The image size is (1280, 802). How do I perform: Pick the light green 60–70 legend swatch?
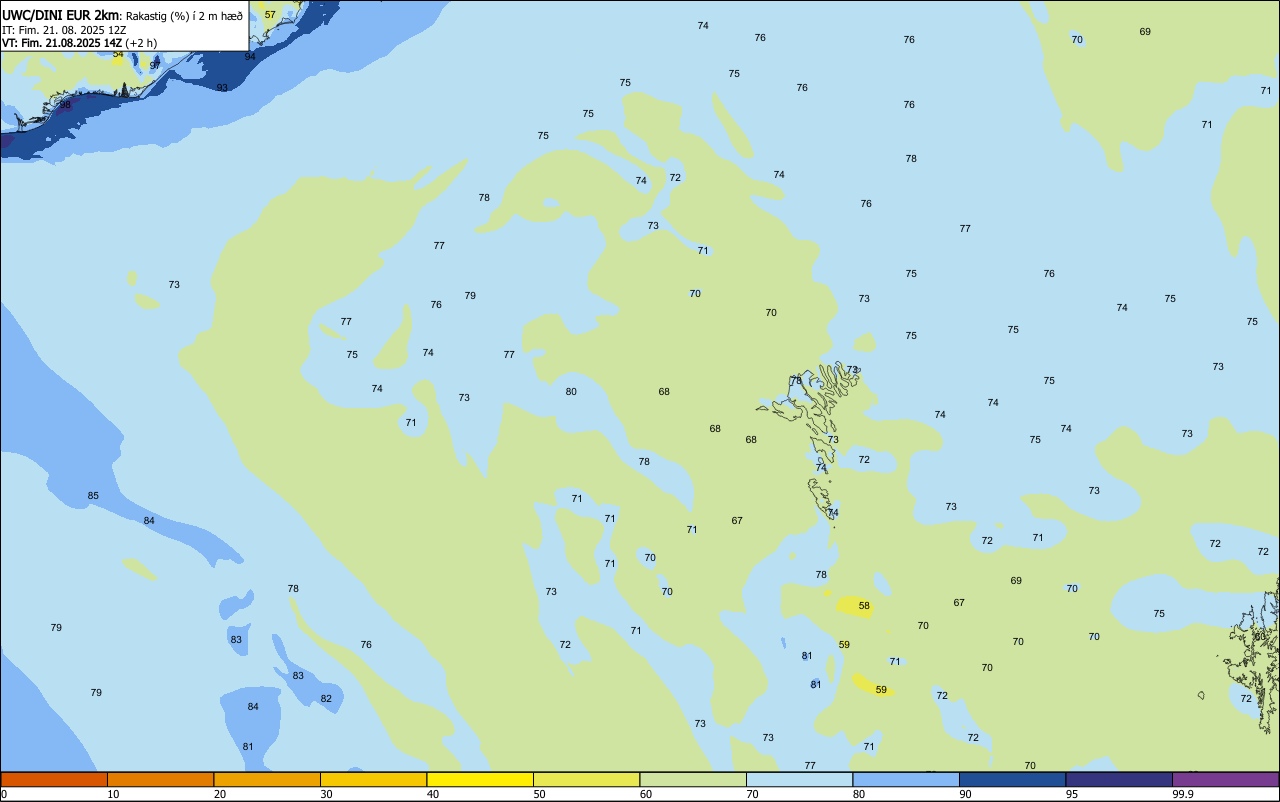pos(693,779)
